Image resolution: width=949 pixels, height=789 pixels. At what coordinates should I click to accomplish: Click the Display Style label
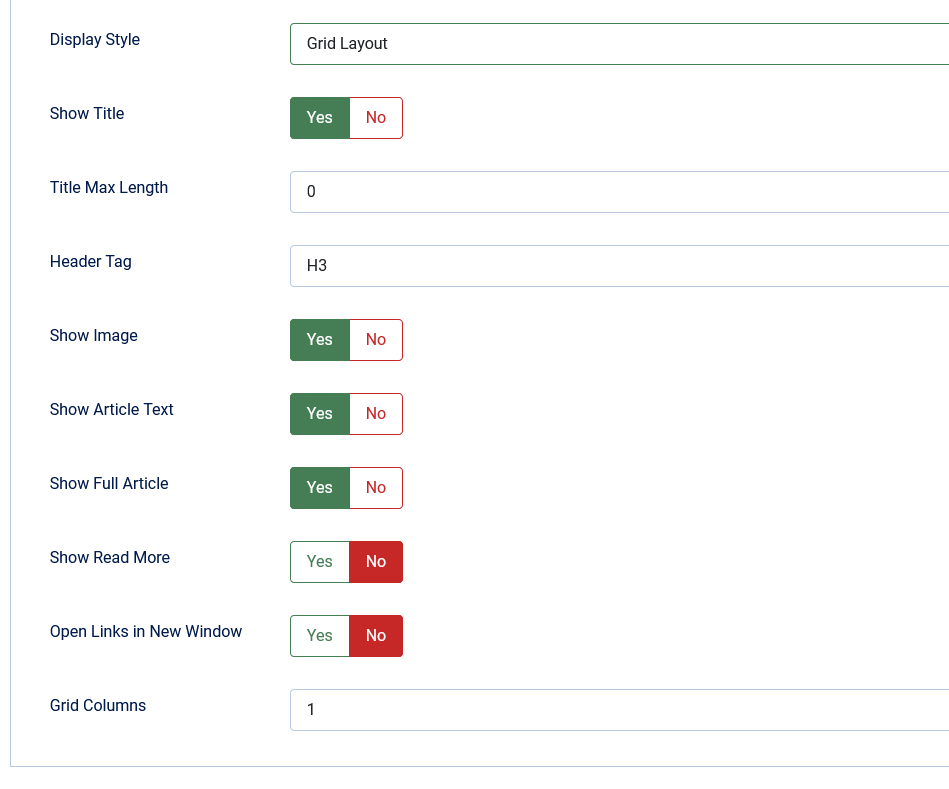click(x=94, y=39)
